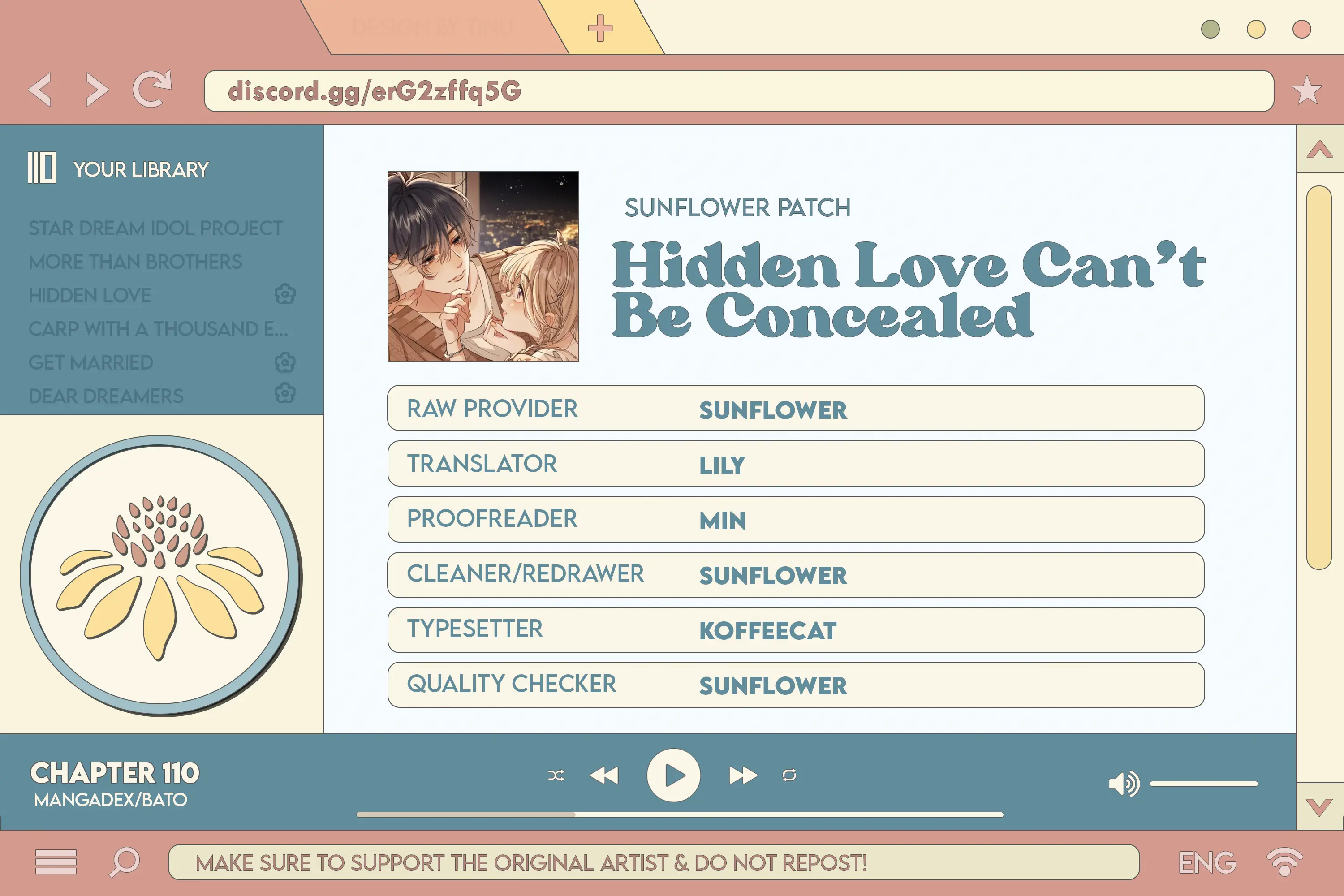Toggle favorite for Dear Dreamers title
Viewport: 1344px width, 896px height.
tap(285, 396)
